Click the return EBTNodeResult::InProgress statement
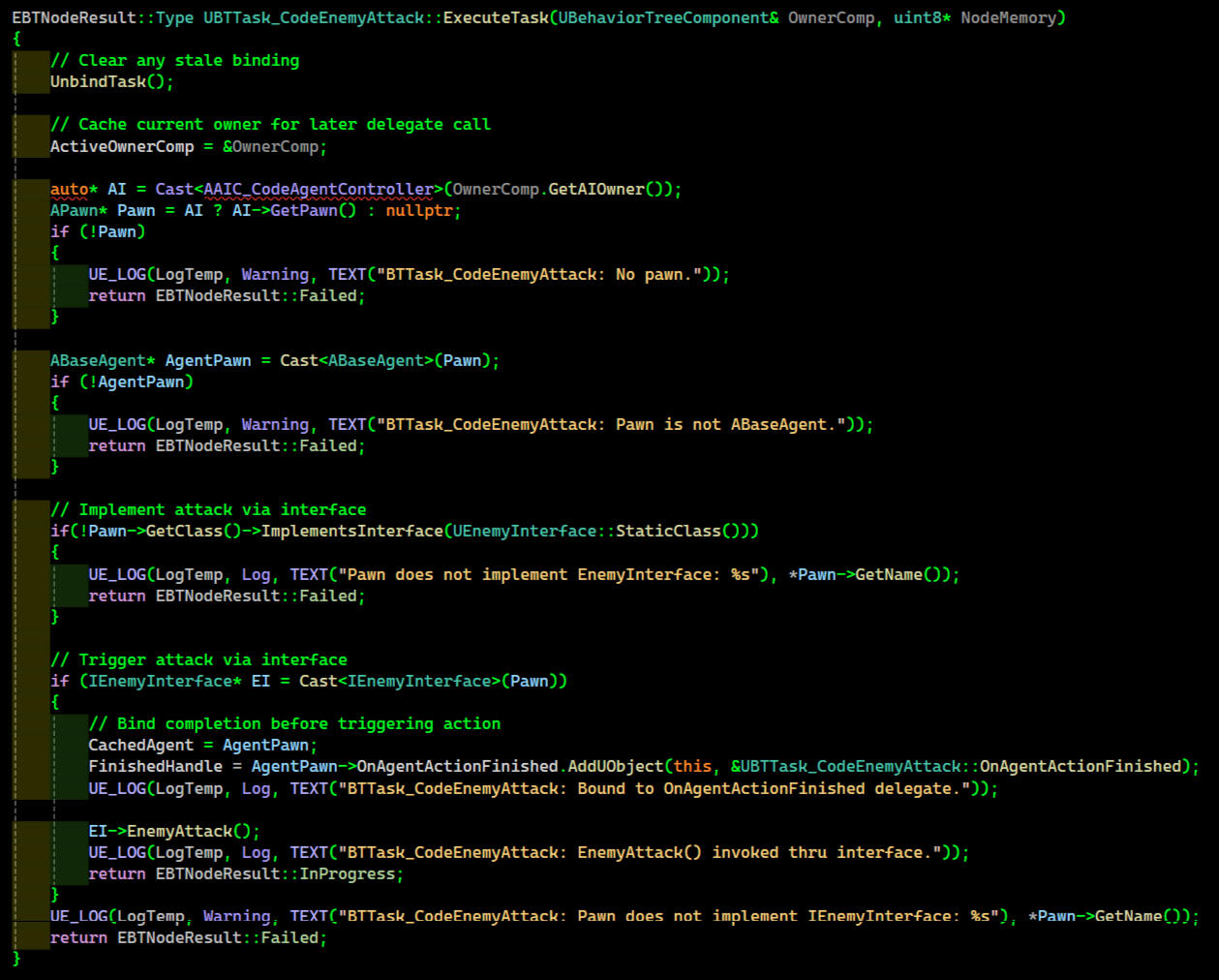The image size is (1219, 980). (246, 873)
